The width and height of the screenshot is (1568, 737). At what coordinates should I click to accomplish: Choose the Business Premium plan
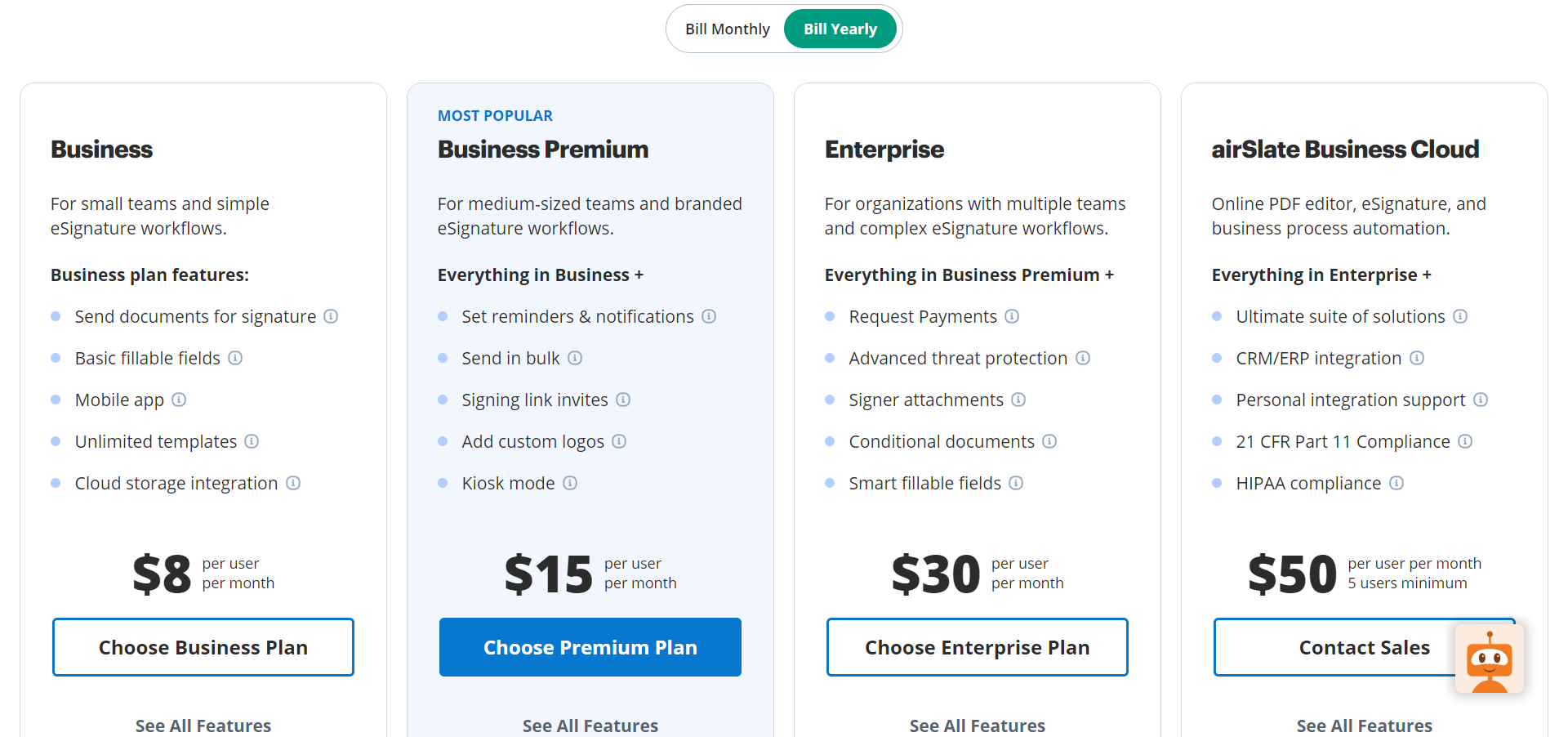(x=590, y=647)
